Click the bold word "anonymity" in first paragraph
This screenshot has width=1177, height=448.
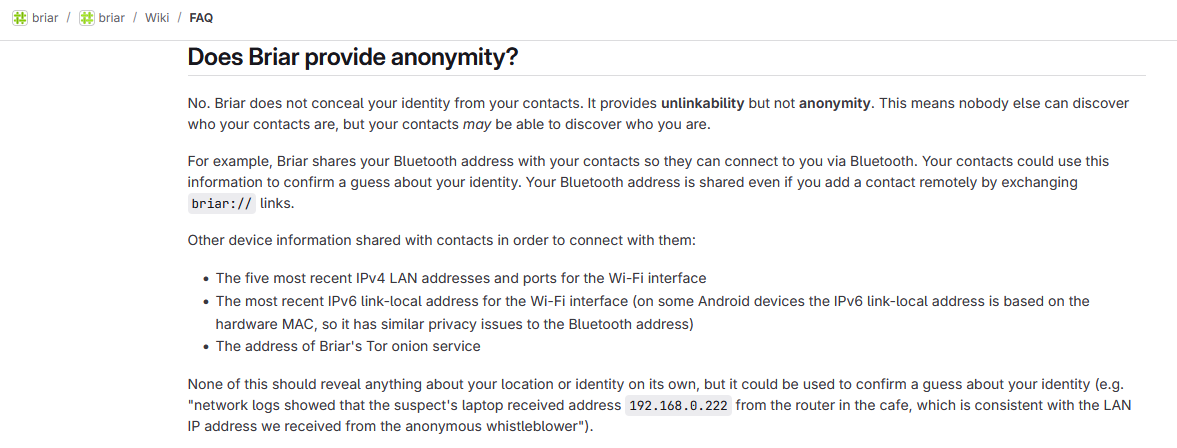tap(835, 104)
